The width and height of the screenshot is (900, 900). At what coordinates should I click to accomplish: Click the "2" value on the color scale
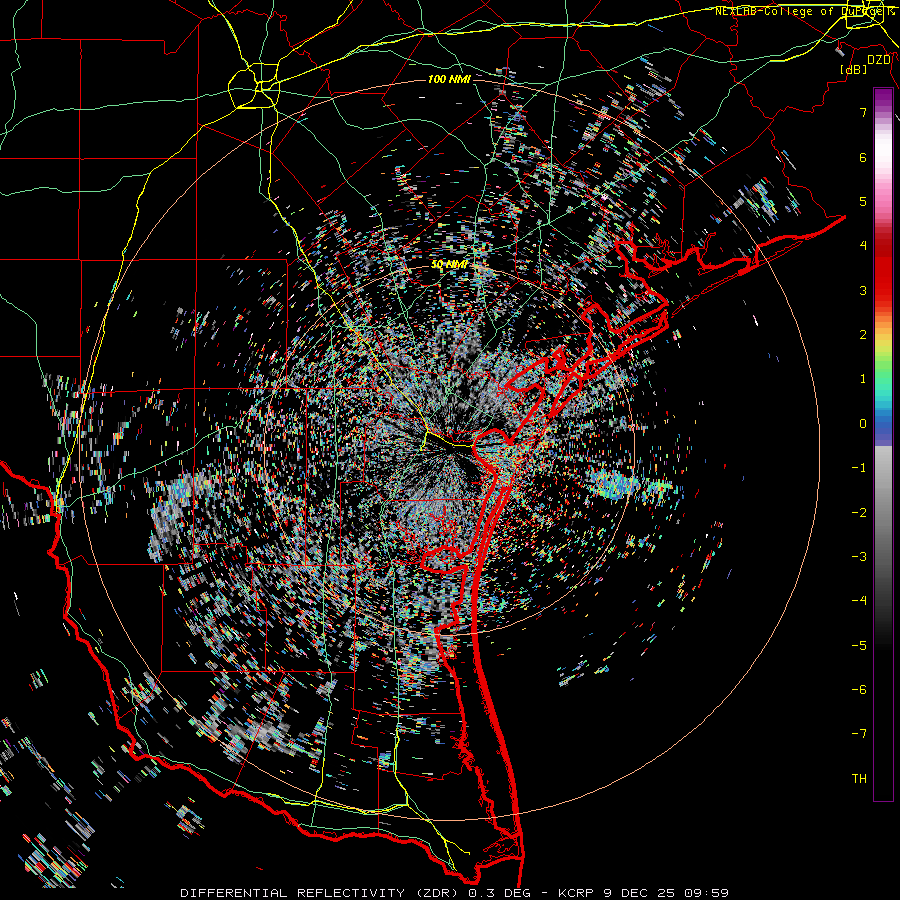[x=863, y=335]
